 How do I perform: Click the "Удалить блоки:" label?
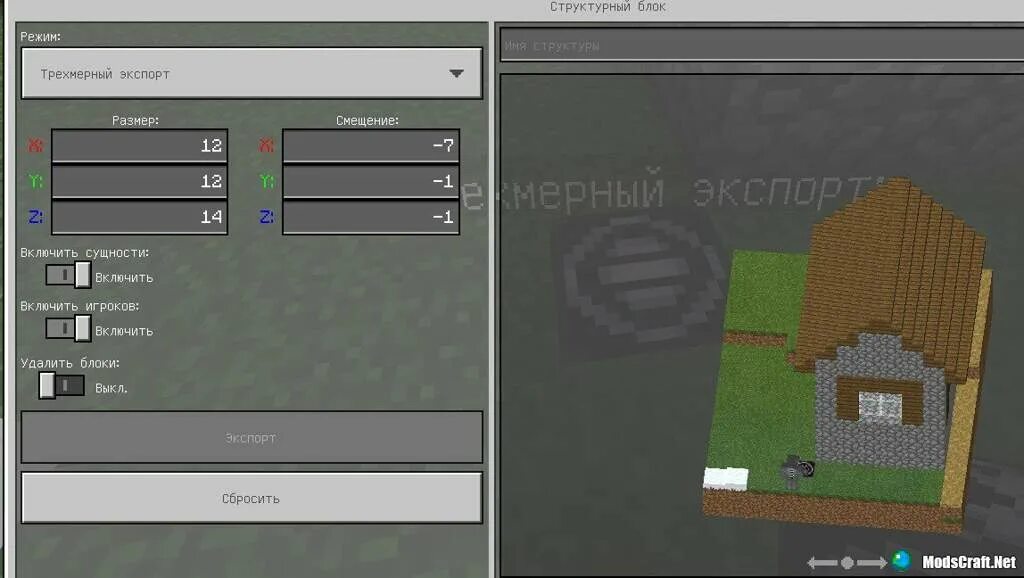coord(70,363)
